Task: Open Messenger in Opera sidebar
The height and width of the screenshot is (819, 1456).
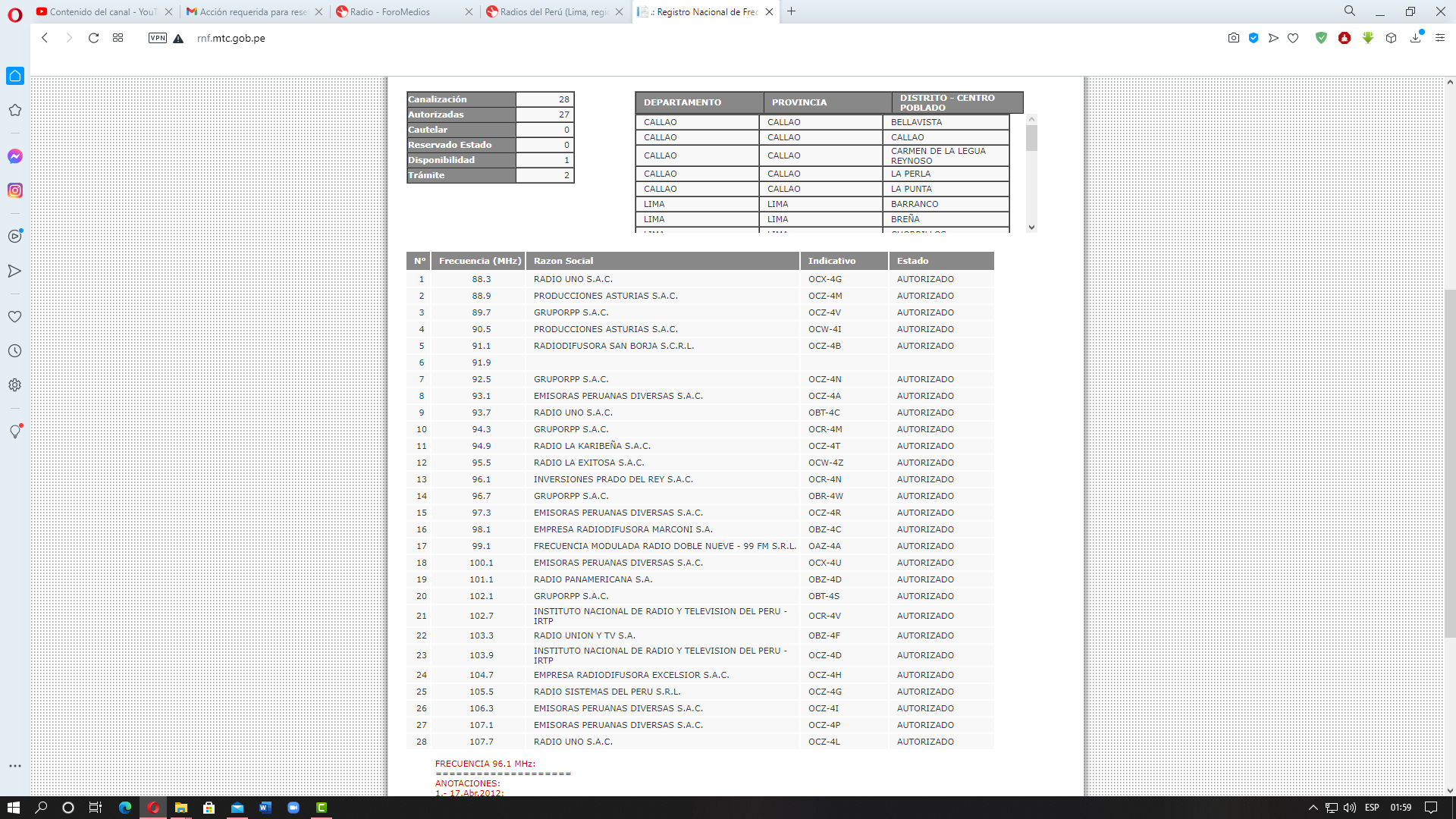Action: pyautogui.click(x=15, y=156)
